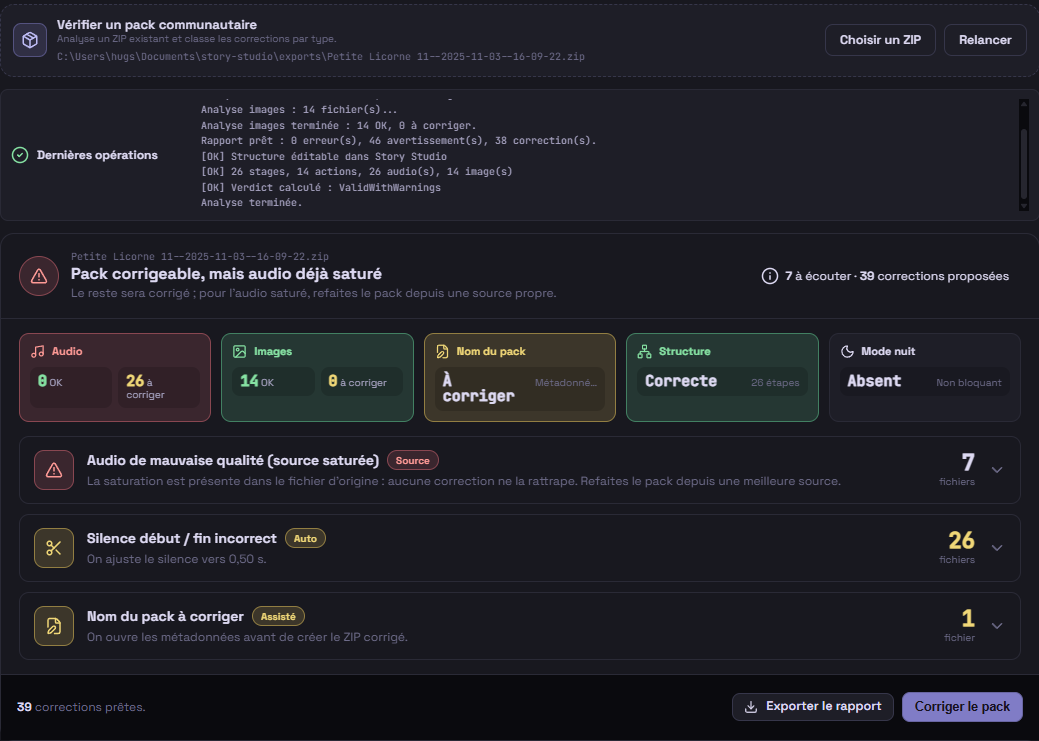Screen dimensions: 1039x741
Task: Click the 'Non bloquant' label
Action: [x=968, y=382]
